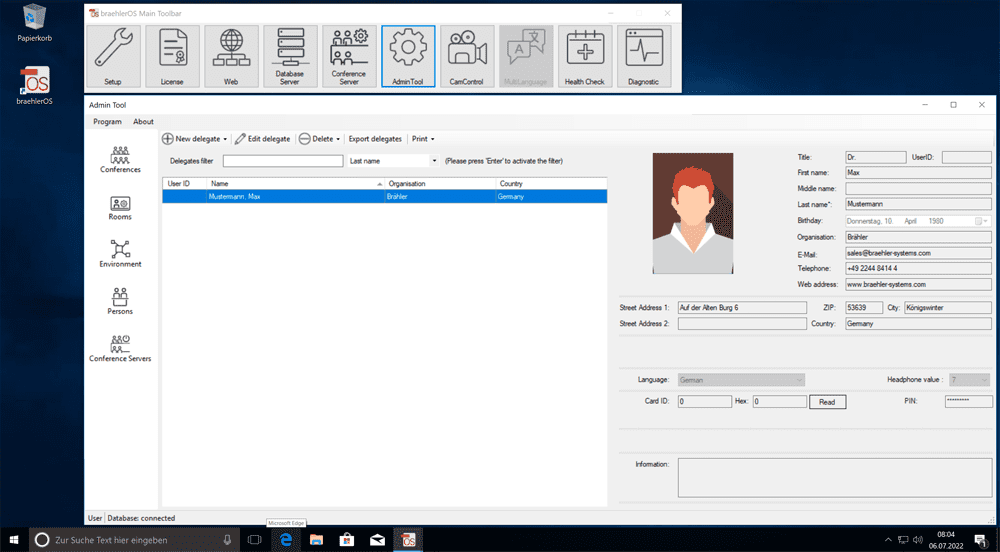The height and width of the screenshot is (552, 1000).
Task: Go to Conferences in the sidebar
Action: 121,159
